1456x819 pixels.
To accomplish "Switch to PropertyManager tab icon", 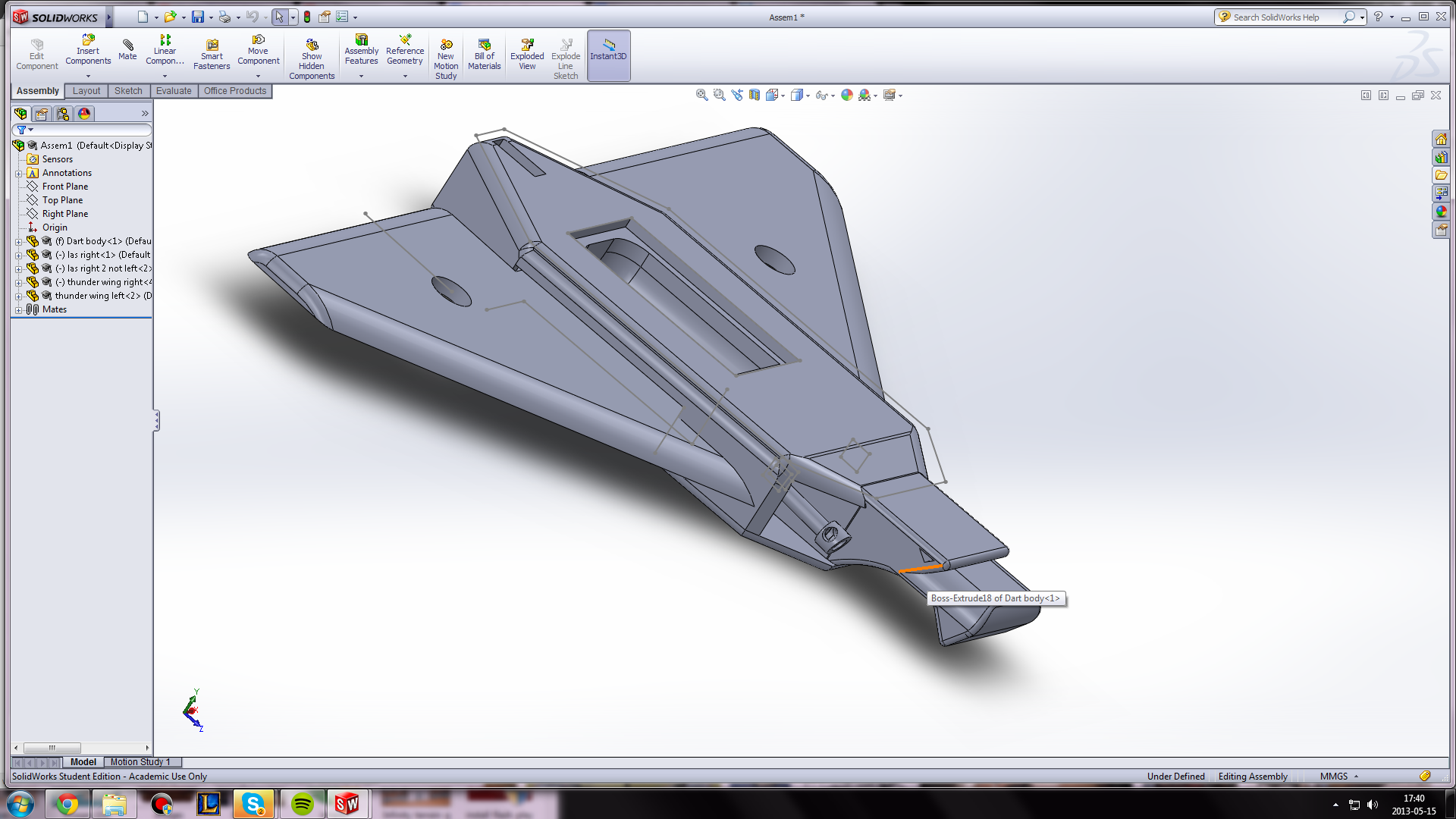I will [42, 114].
